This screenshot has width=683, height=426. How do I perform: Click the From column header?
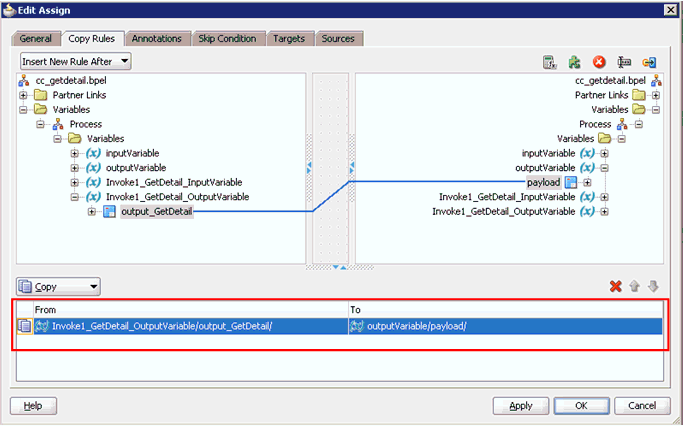tap(191, 310)
